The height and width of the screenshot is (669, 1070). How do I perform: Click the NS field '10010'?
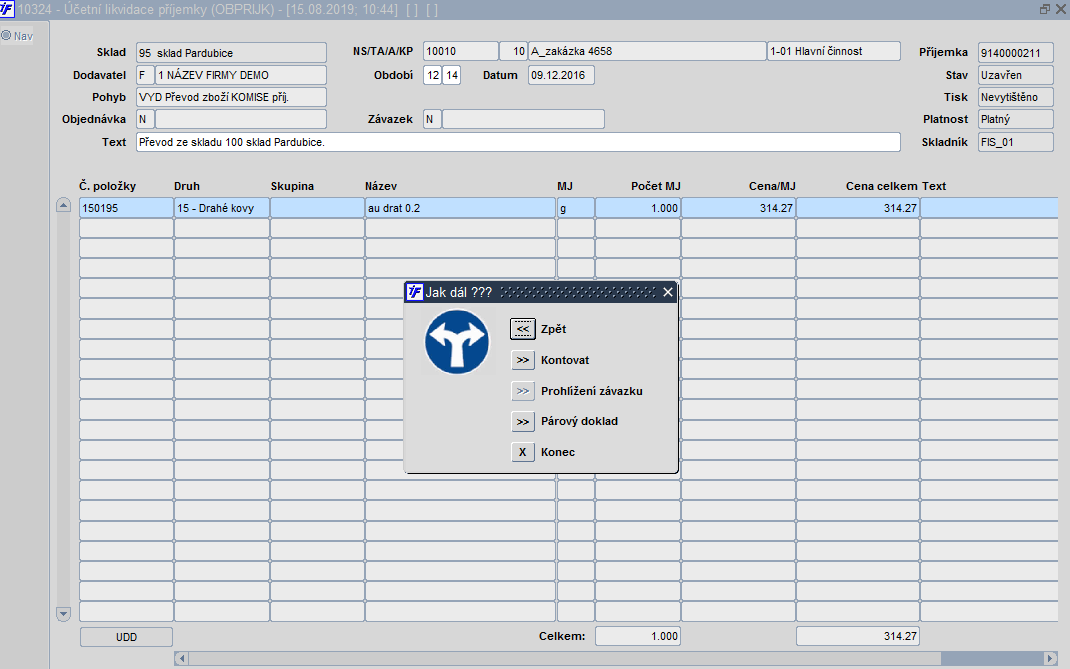(x=461, y=51)
